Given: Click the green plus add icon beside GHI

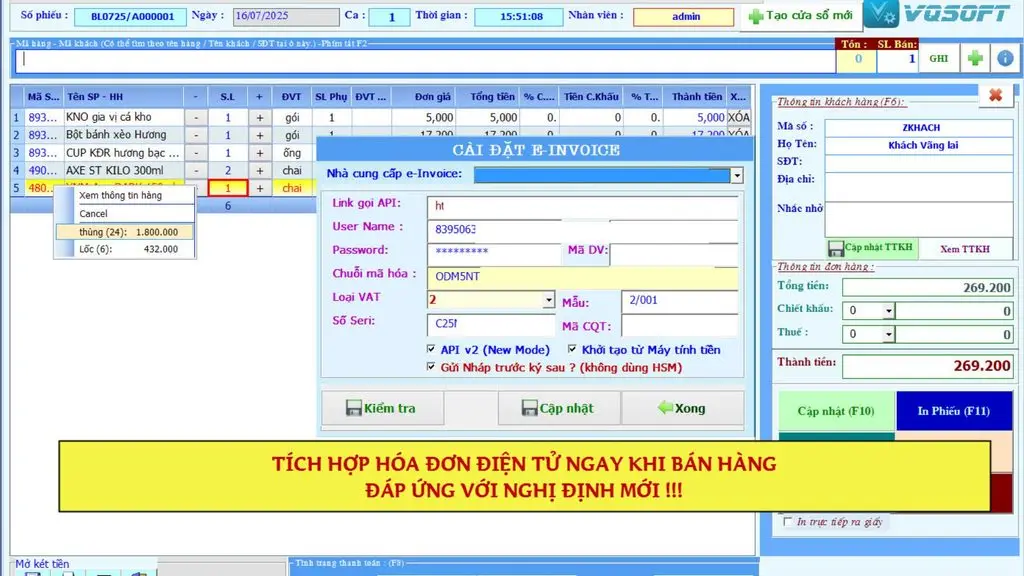Looking at the screenshot, I should pyautogui.click(x=975, y=58).
